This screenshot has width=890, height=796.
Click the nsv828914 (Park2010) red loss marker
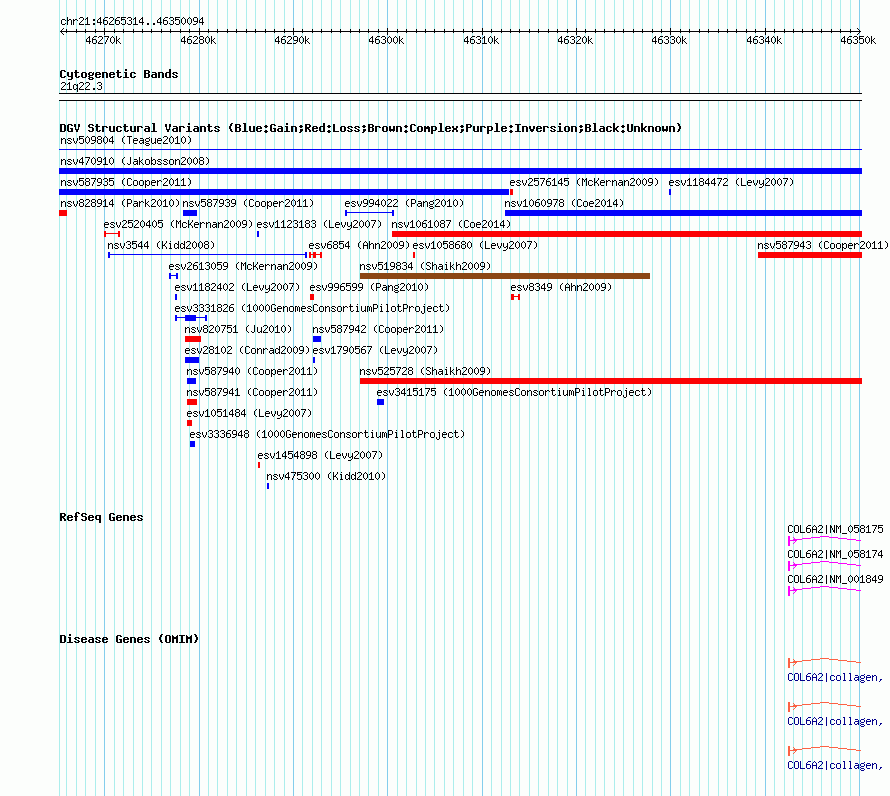click(63, 213)
